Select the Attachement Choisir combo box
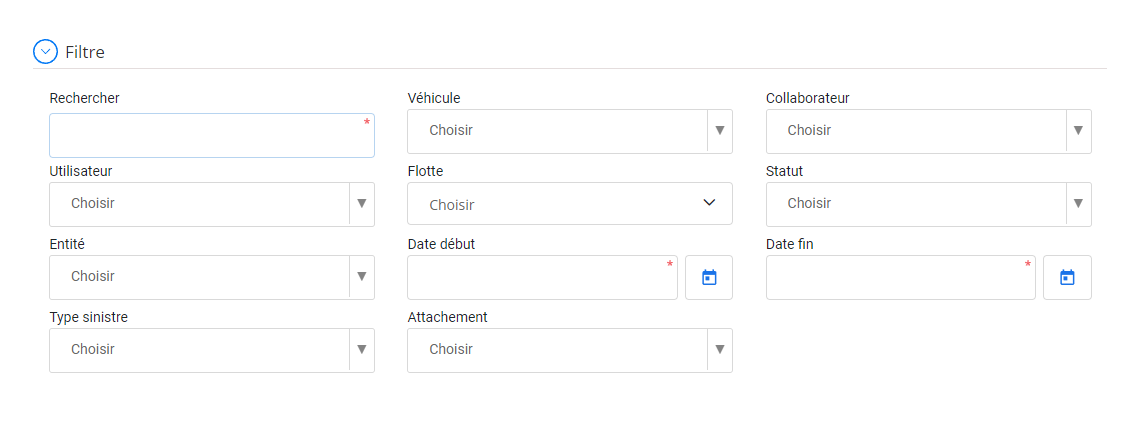1142x423 pixels. (x=570, y=350)
